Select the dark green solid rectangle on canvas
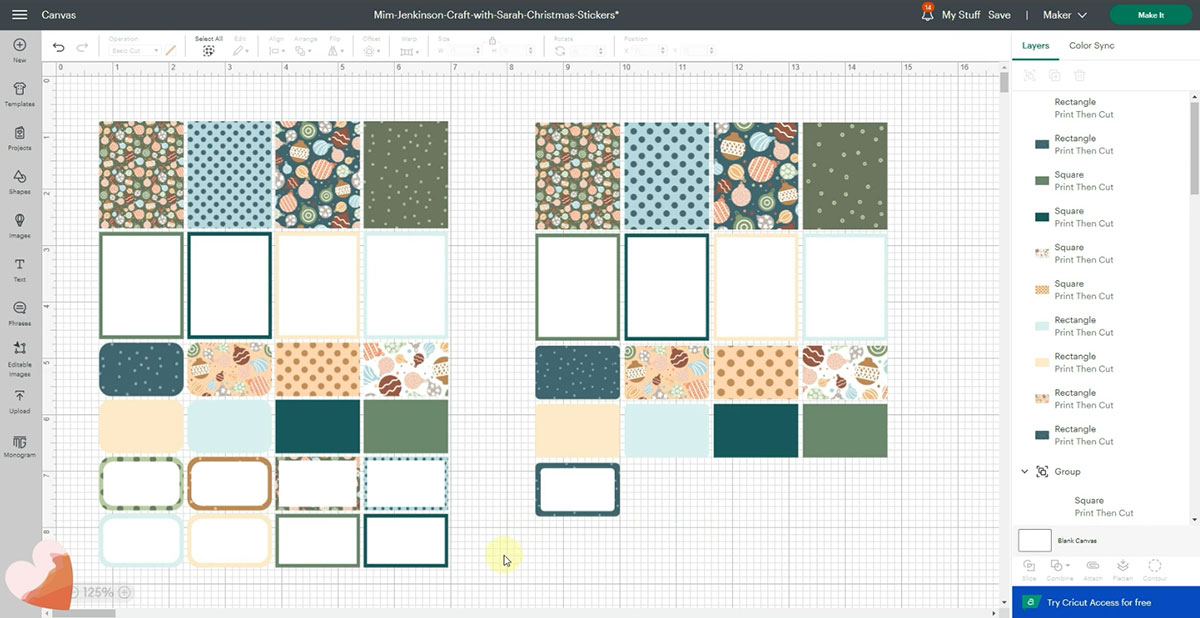Viewport: 1200px width, 618px height. click(317, 426)
